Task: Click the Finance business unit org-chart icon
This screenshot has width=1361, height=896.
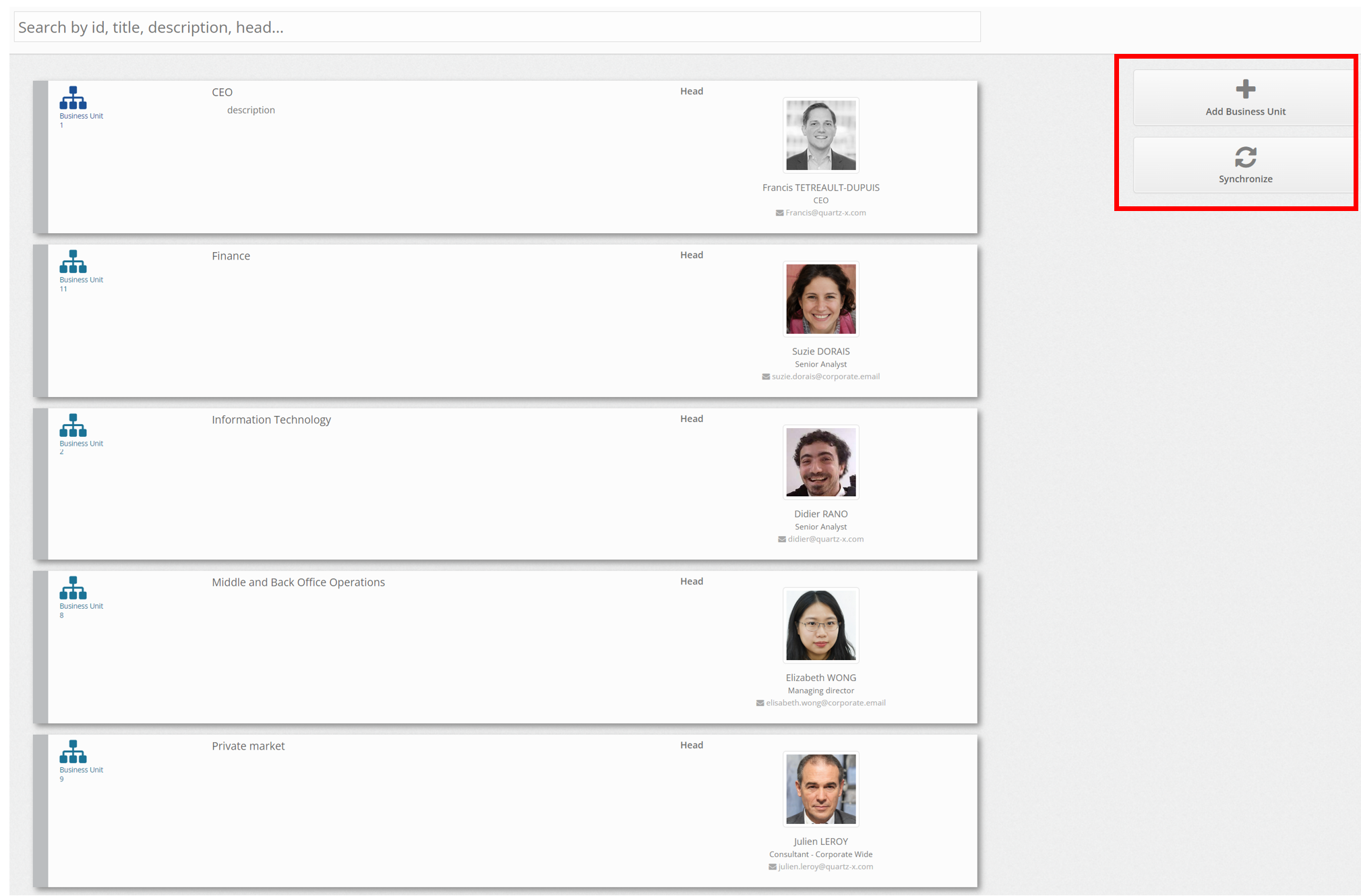Action: click(x=73, y=262)
